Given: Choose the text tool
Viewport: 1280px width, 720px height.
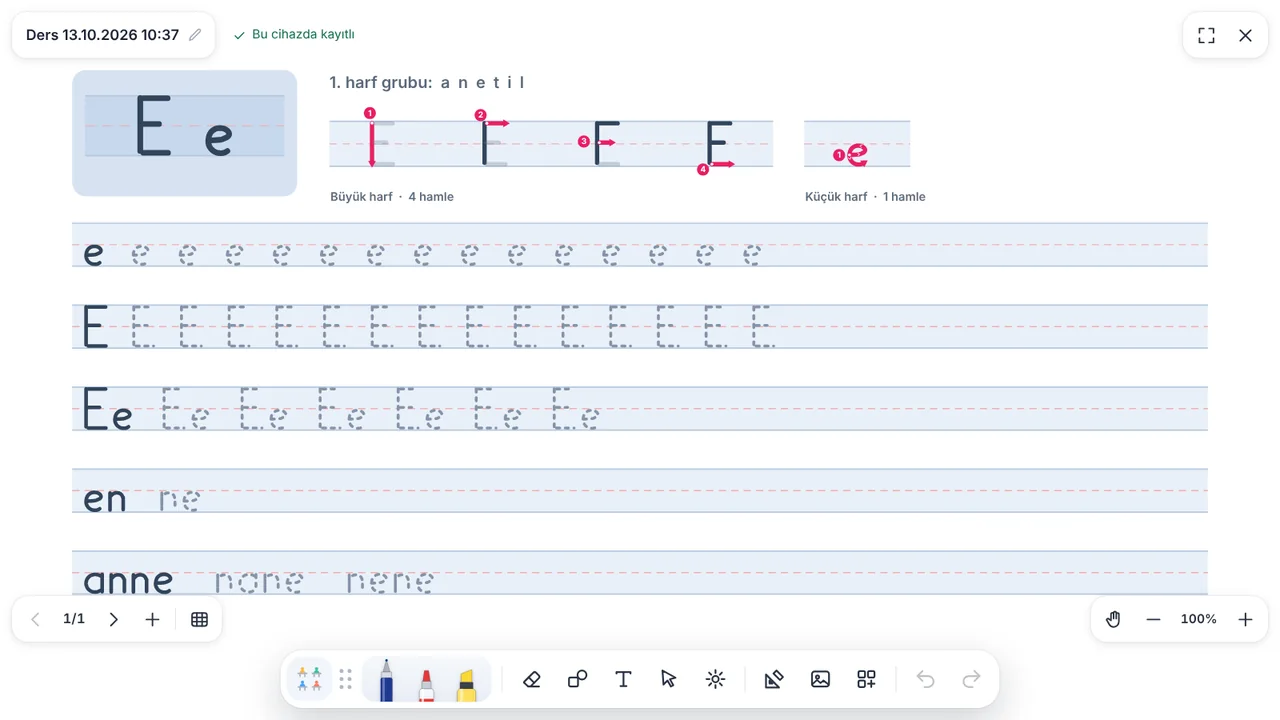Looking at the screenshot, I should (x=623, y=680).
